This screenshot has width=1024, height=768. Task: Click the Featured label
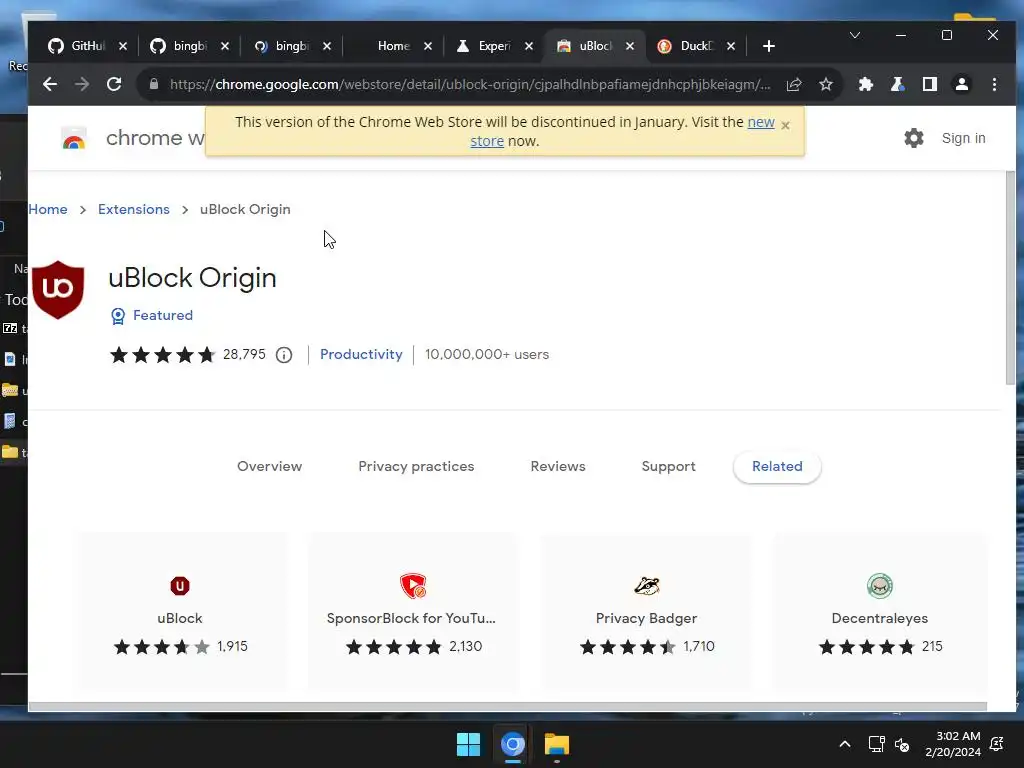click(x=163, y=315)
